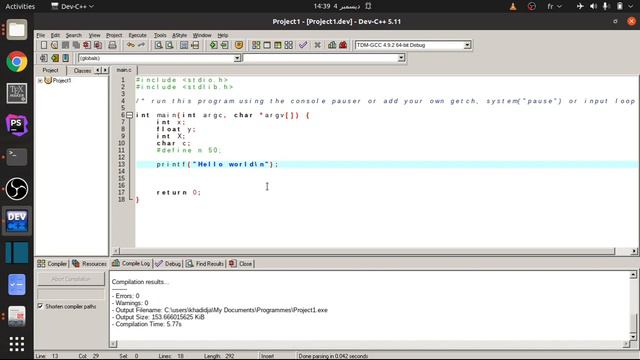Viewport: 640px width, 360px height.
Task: Open the File menu
Action: pyautogui.click(x=41, y=35)
